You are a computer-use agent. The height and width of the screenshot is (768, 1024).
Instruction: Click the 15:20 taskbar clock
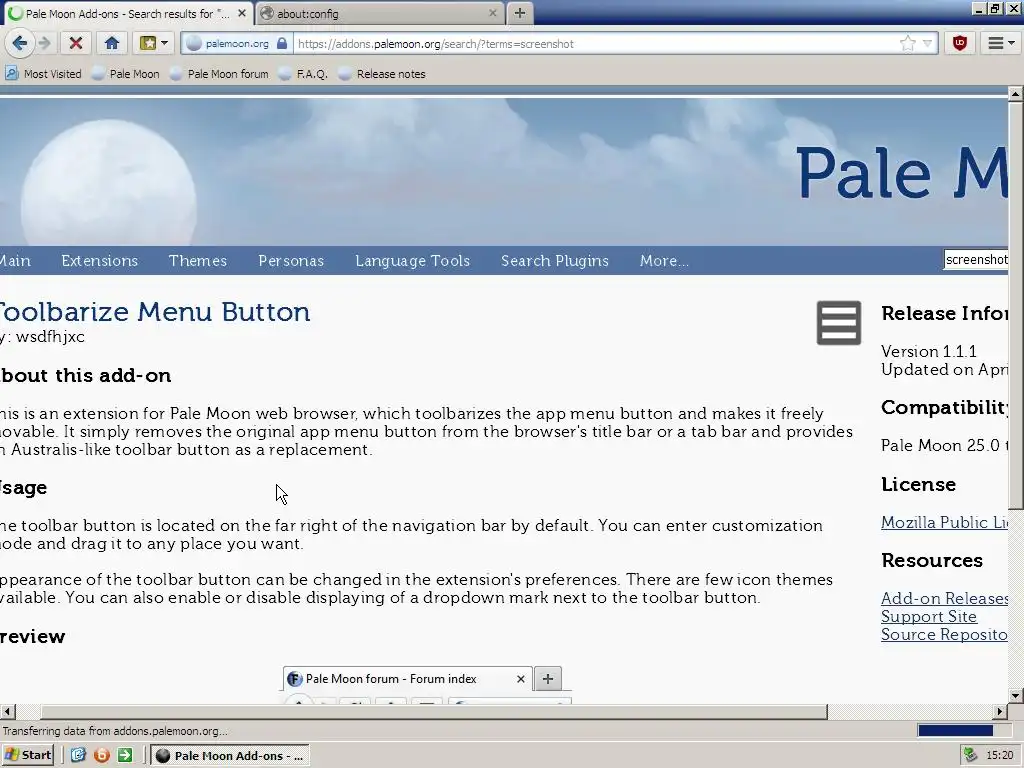pyautogui.click(x=1000, y=756)
